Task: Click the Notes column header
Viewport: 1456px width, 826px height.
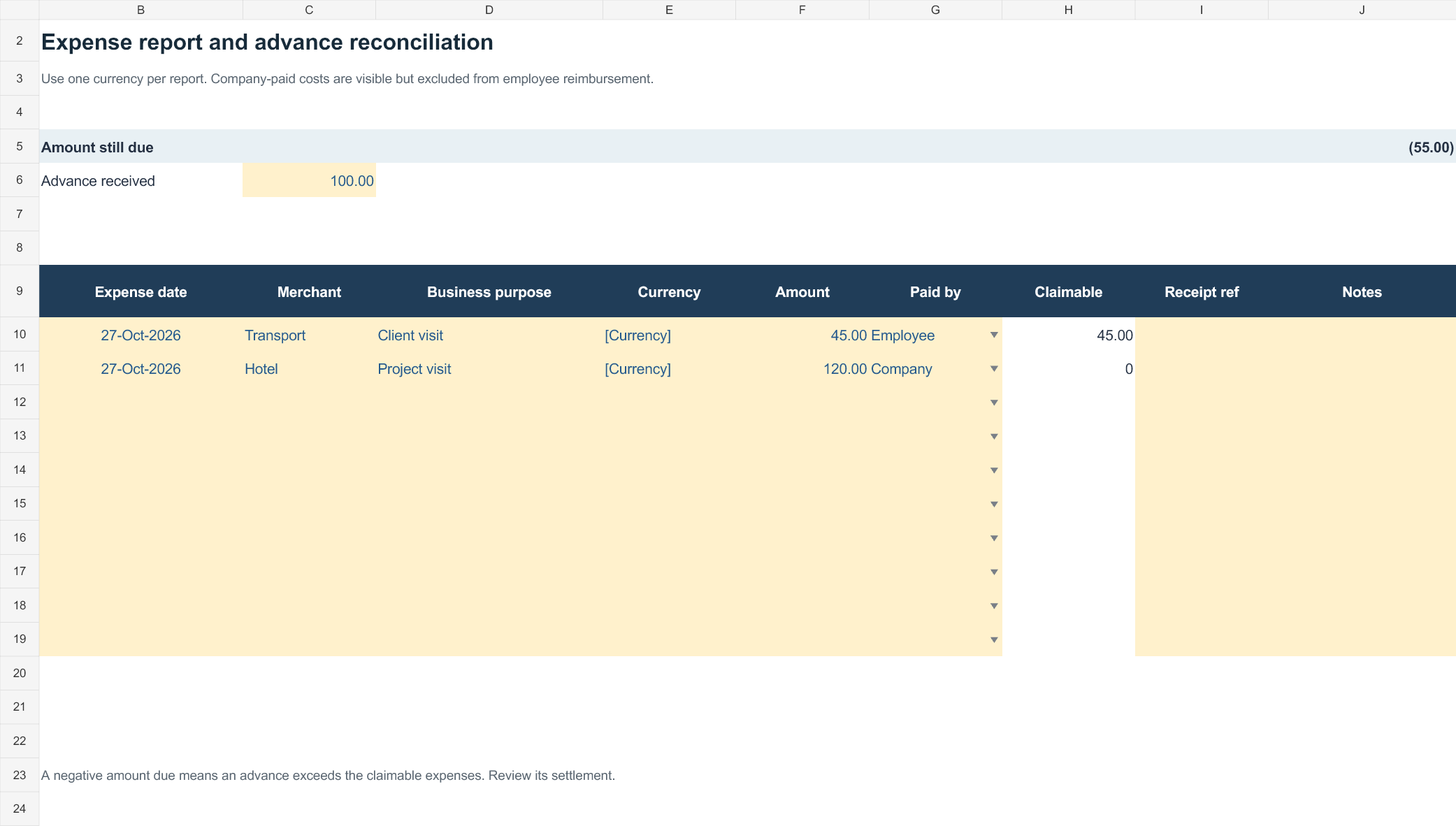Action: tap(1362, 292)
